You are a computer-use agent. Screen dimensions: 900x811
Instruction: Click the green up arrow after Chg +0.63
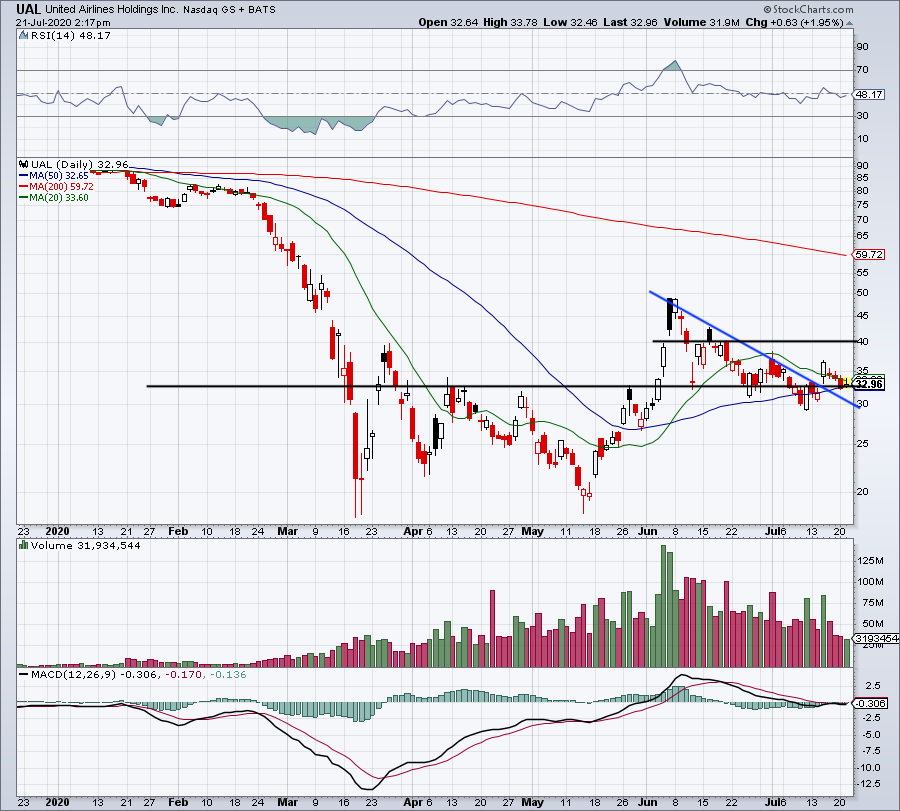coord(849,23)
